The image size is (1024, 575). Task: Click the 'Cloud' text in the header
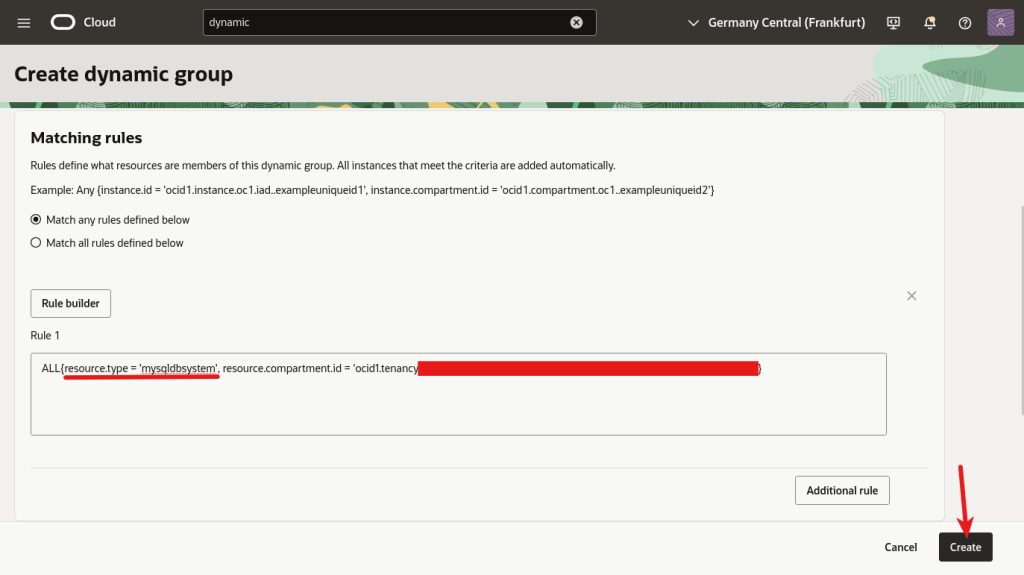coord(99,22)
